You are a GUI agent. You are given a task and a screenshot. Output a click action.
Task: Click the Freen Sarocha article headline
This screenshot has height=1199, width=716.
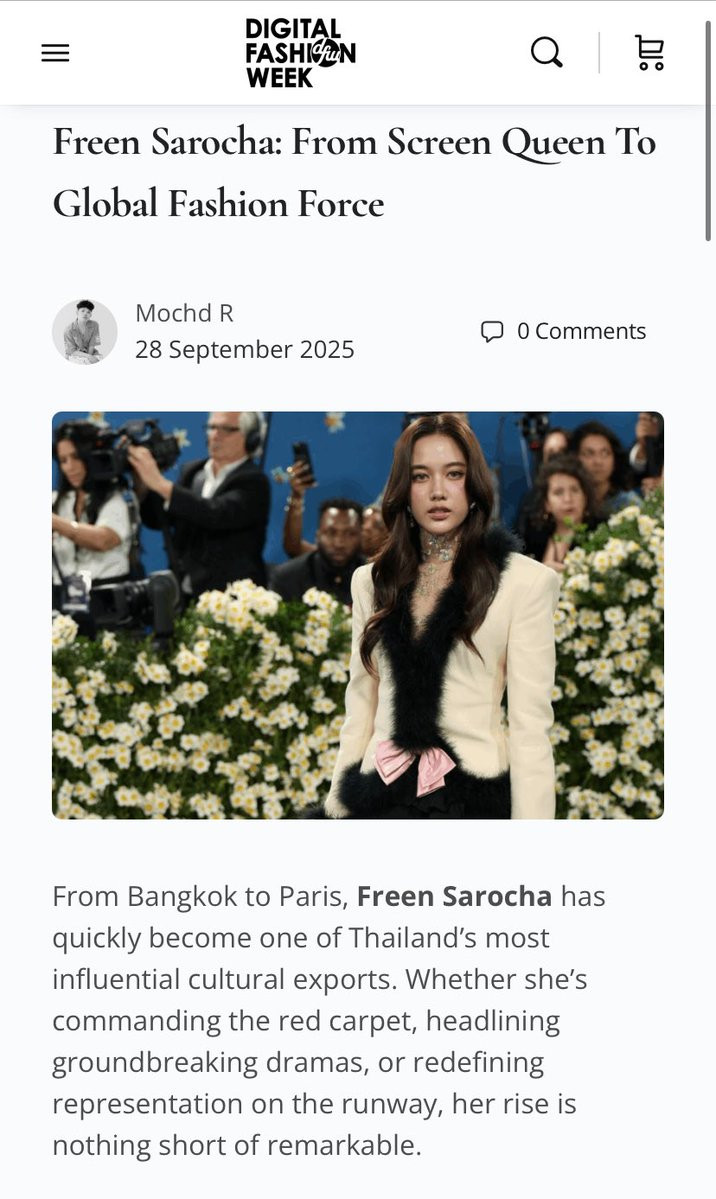pos(354,173)
